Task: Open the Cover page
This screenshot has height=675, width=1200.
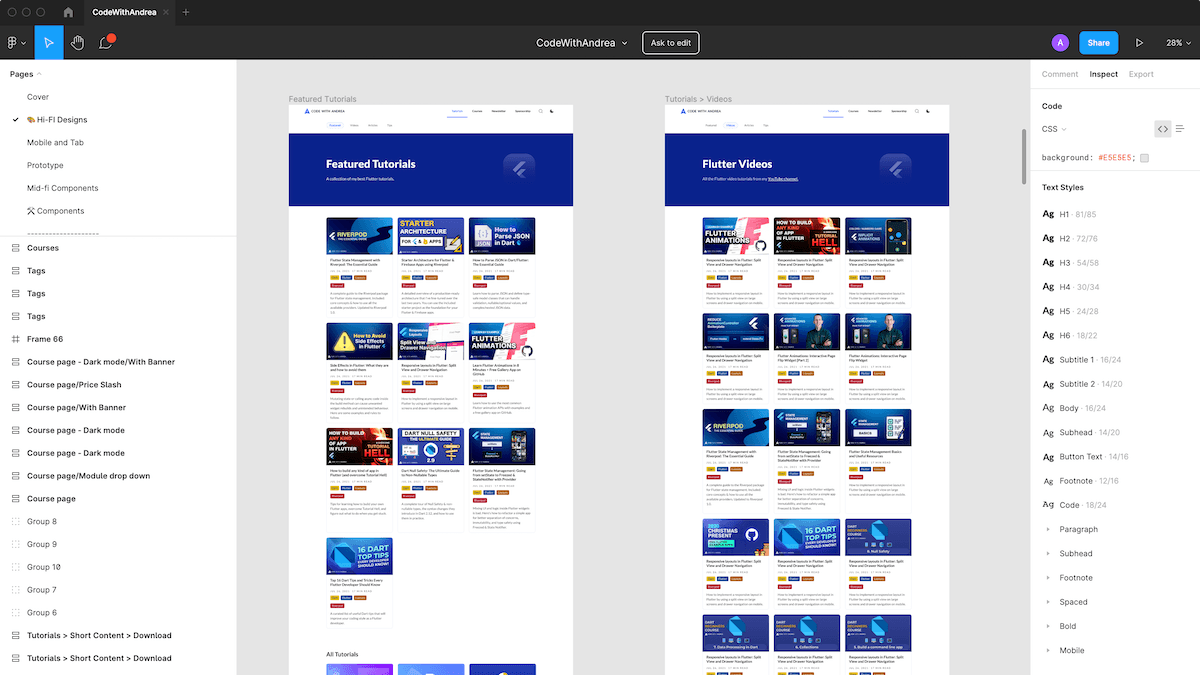Action: (38, 97)
